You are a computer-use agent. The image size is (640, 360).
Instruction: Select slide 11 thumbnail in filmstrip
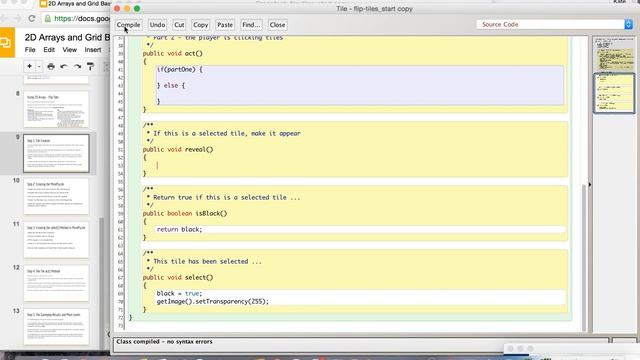(x=56, y=240)
